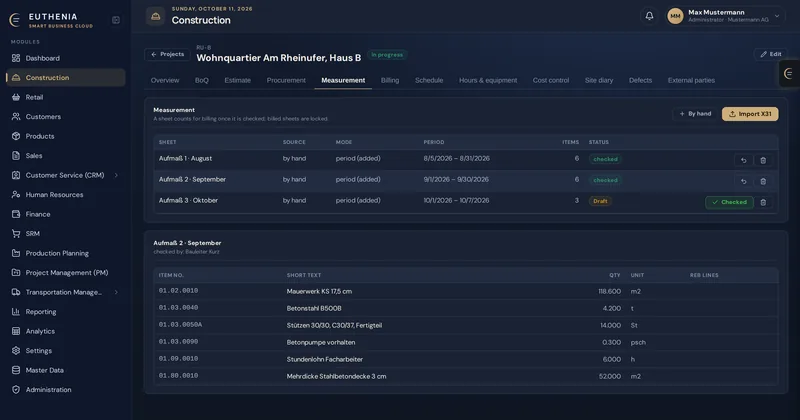Image resolution: width=800 pixels, height=420 pixels.
Task: Open the Cost control tab
Action: click(x=551, y=80)
